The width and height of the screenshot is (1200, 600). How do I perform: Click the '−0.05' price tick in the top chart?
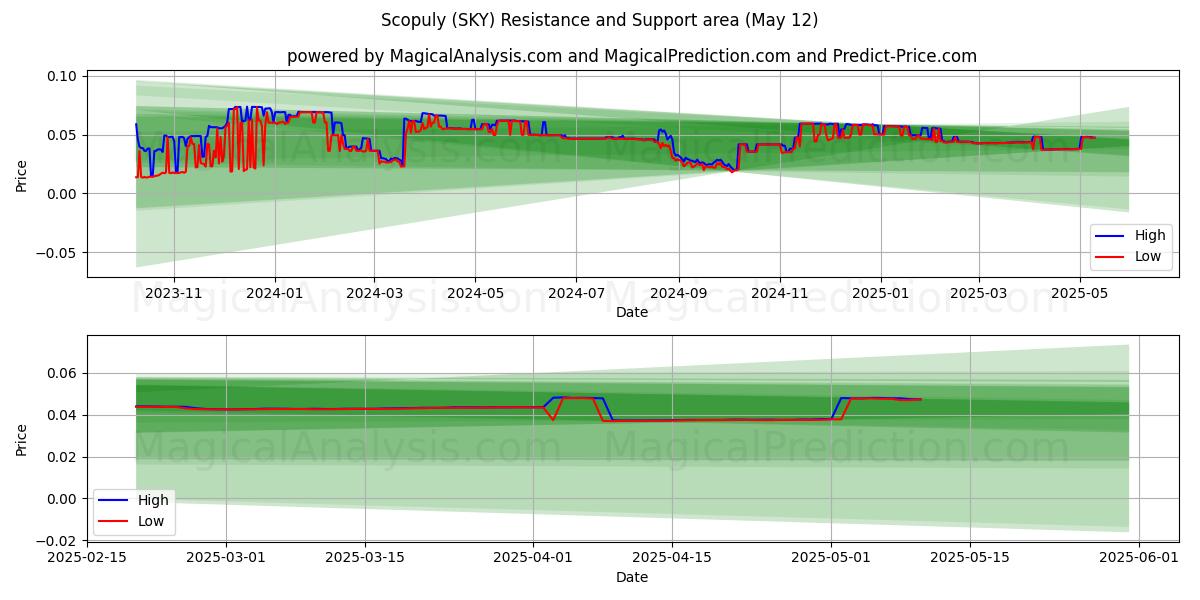pyautogui.click(x=56, y=252)
